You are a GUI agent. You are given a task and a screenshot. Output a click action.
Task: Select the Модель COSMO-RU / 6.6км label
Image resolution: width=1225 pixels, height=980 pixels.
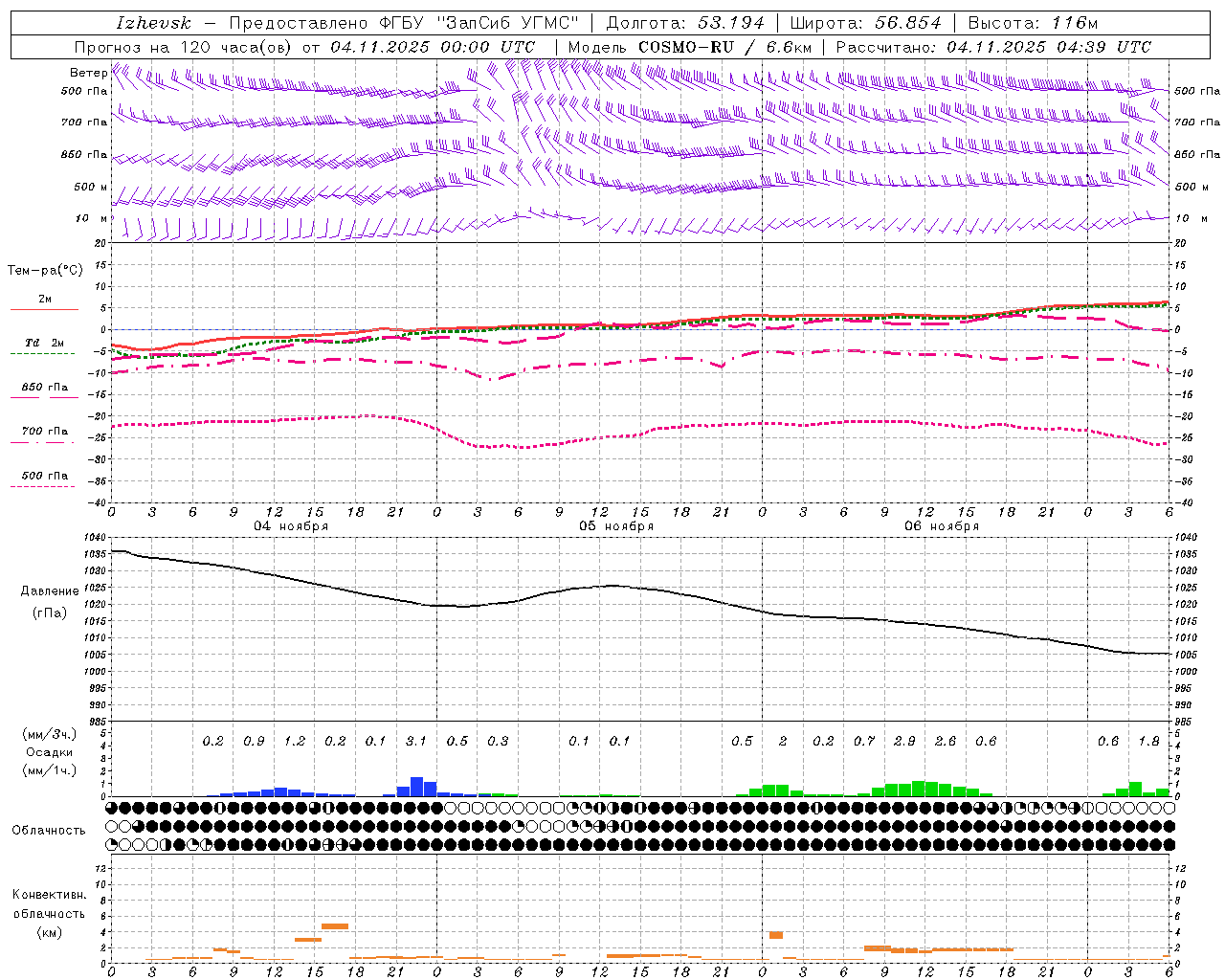tap(690, 47)
